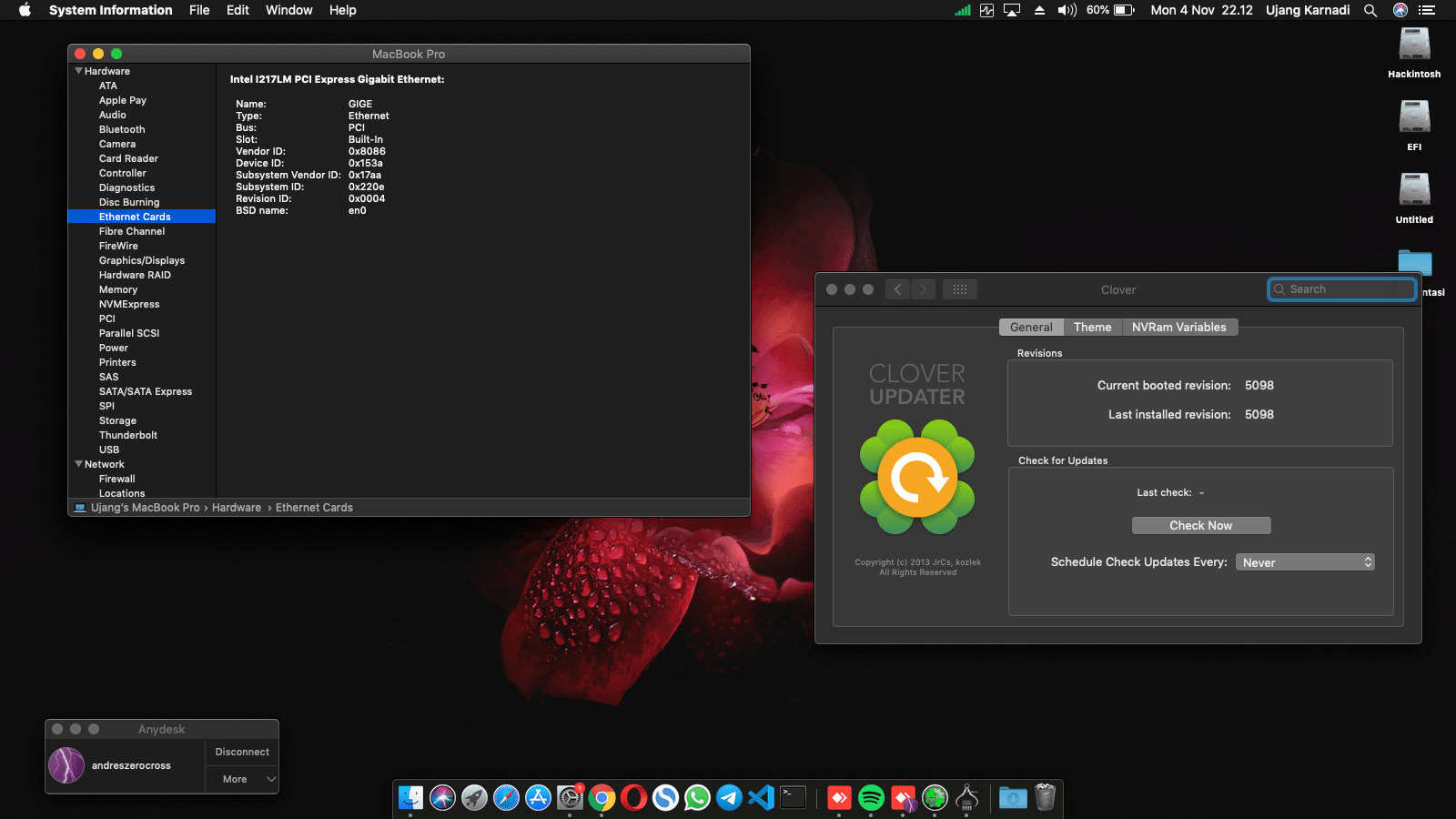The width and height of the screenshot is (1456, 819).
Task: Select Firewall under Network
Action: pos(117,479)
